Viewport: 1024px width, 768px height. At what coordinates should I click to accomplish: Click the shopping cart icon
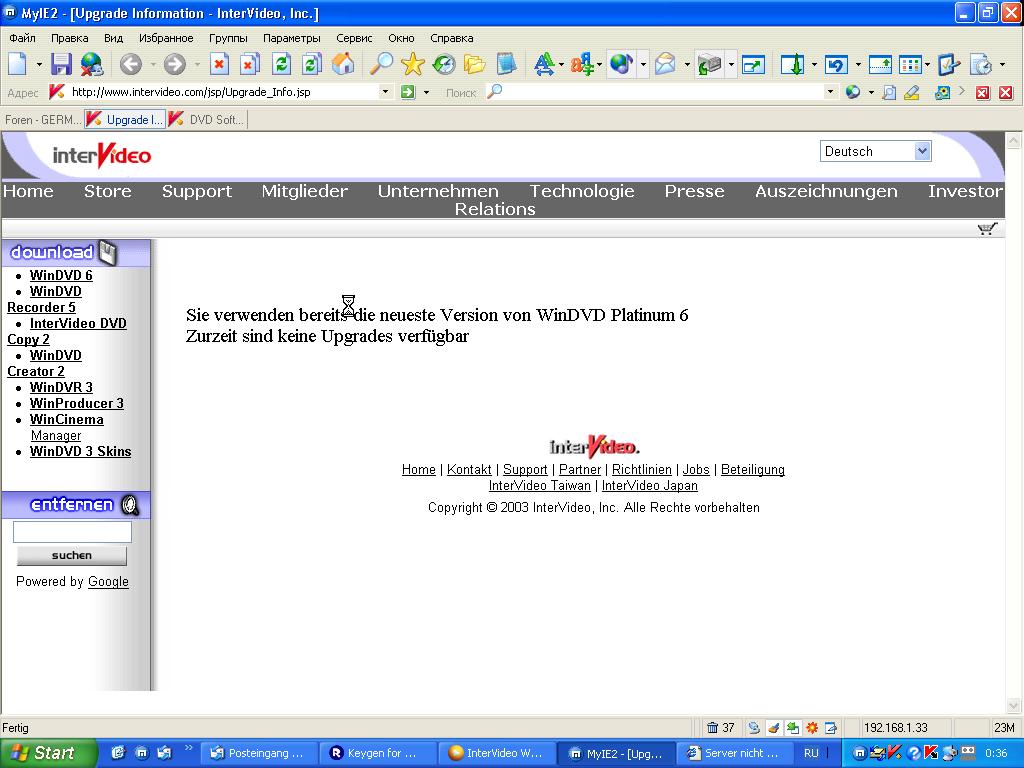(x=987, y=229)
